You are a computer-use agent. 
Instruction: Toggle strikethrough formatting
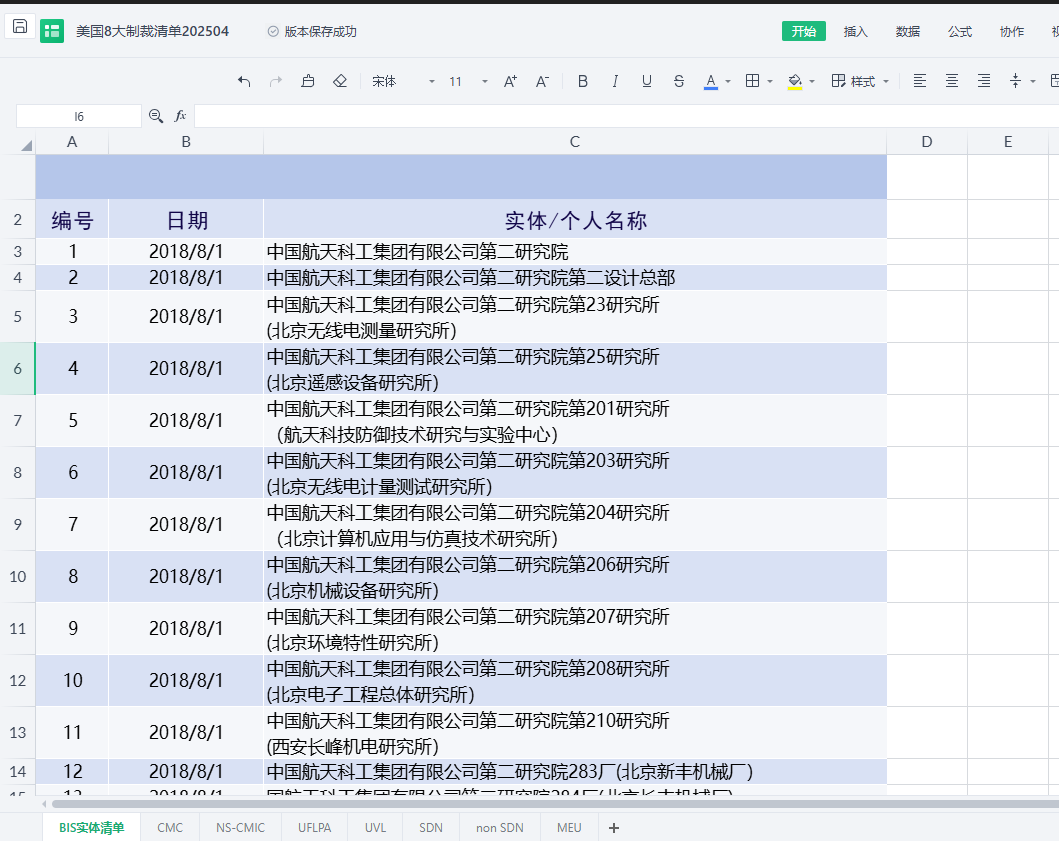(x=679, y=81)
